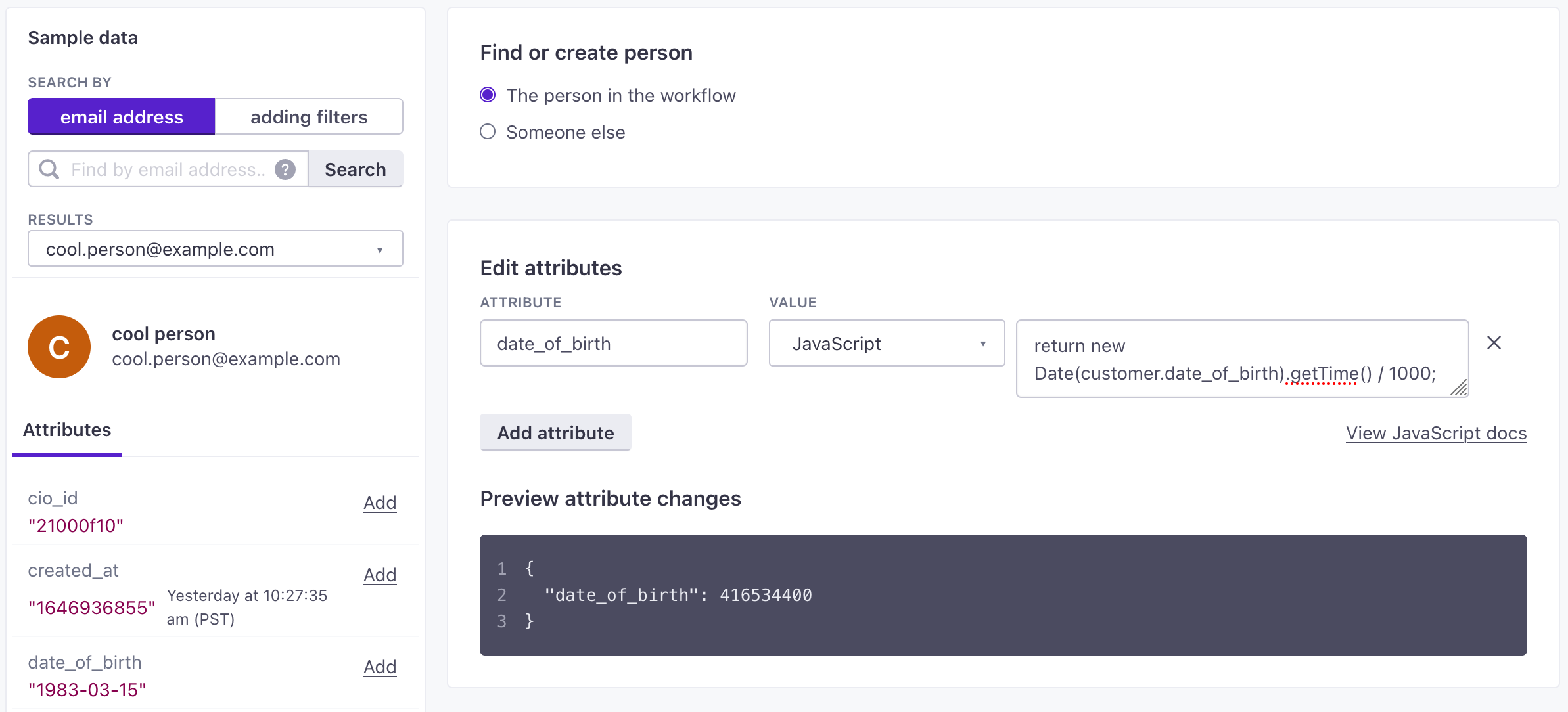Click cool.person@example.com text under the profile name
The image size is (1568, 712).
pos(226,359)
